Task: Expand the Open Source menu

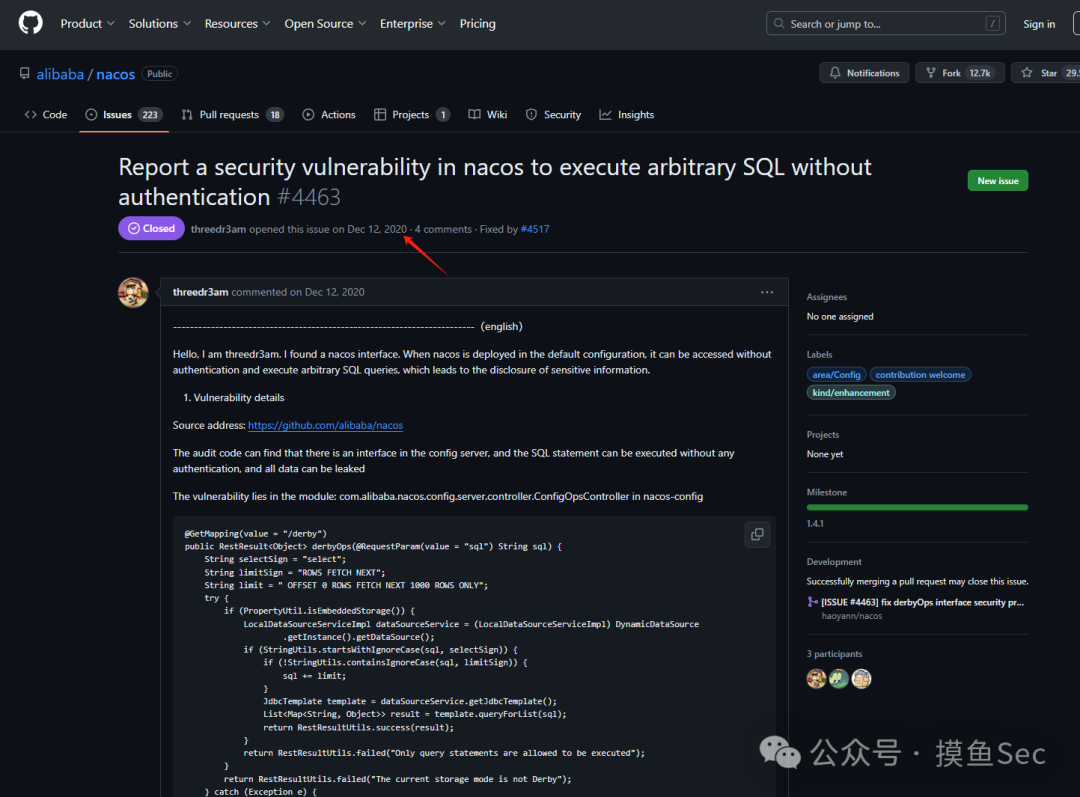Action: (x=325, y=23)
